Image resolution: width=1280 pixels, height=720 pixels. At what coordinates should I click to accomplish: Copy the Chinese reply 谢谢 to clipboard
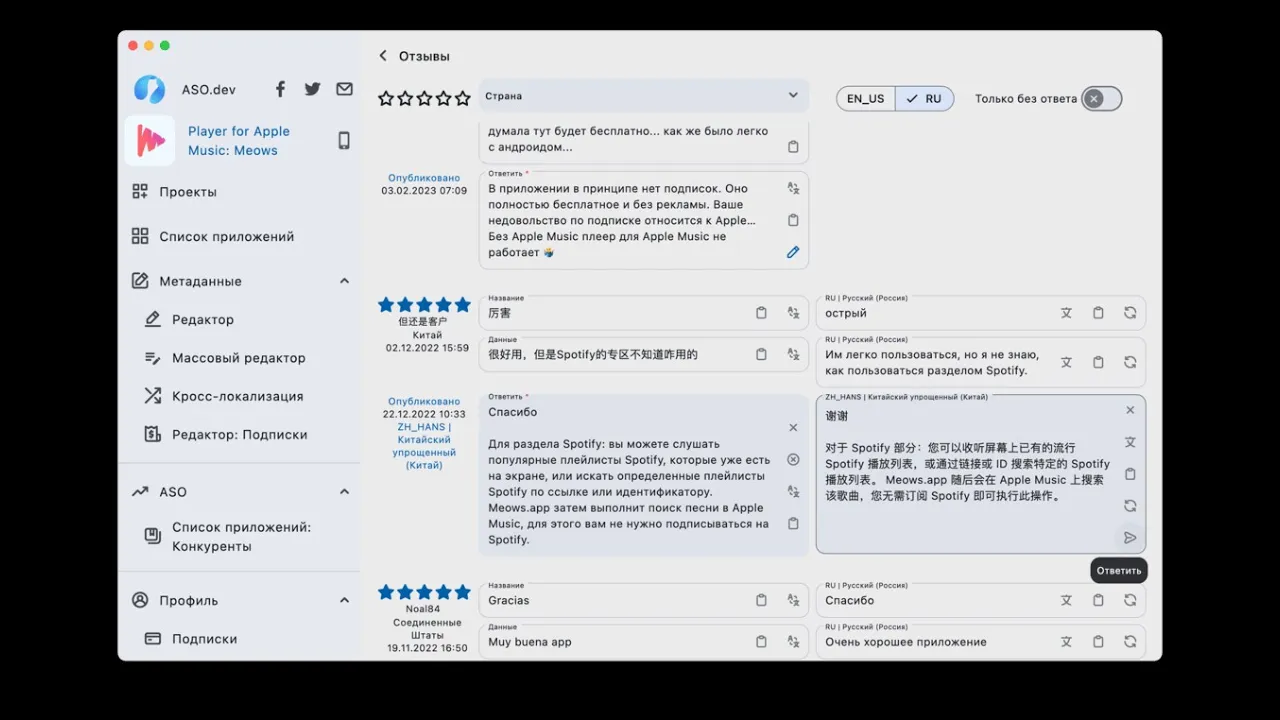[1130, 474]
